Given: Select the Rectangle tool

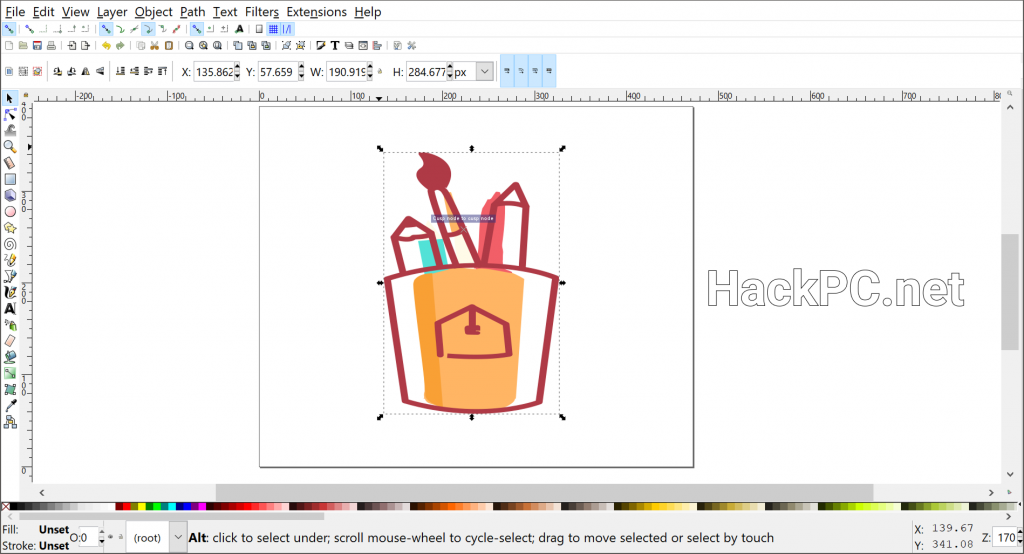Looking at the screenshot, I should point(10,179).
